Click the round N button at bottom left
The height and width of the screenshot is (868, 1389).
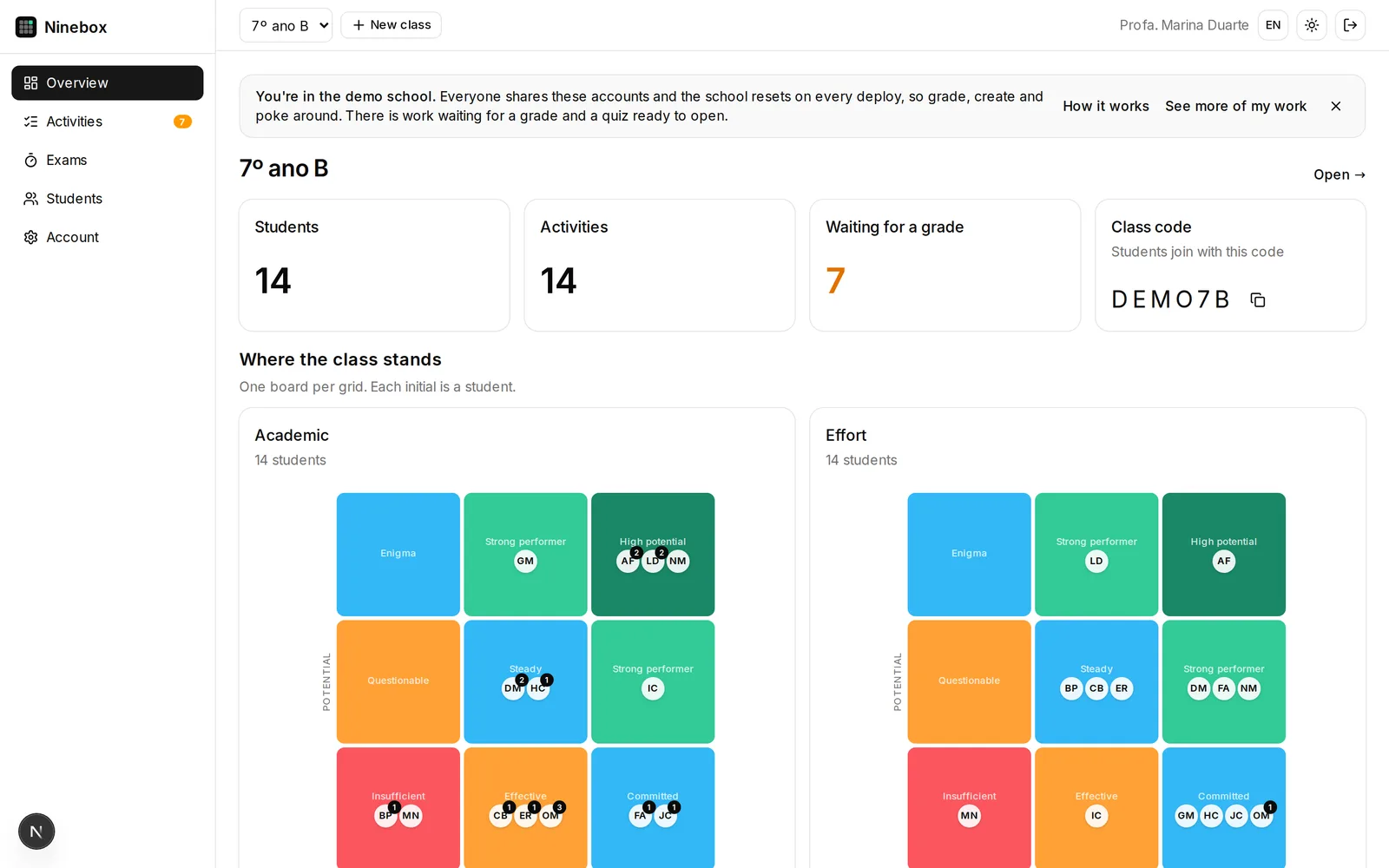[x=36, y=832]
